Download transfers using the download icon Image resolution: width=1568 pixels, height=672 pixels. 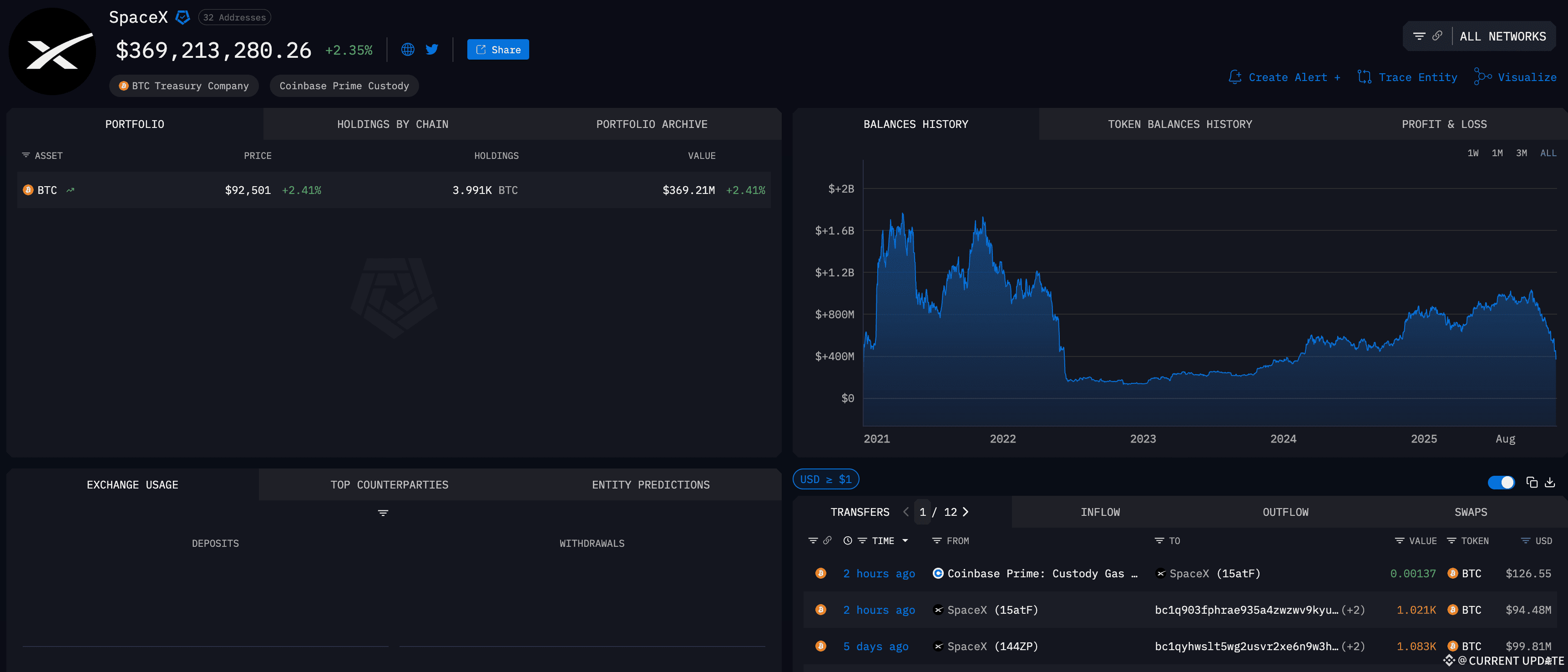(x=1550, y=483)
